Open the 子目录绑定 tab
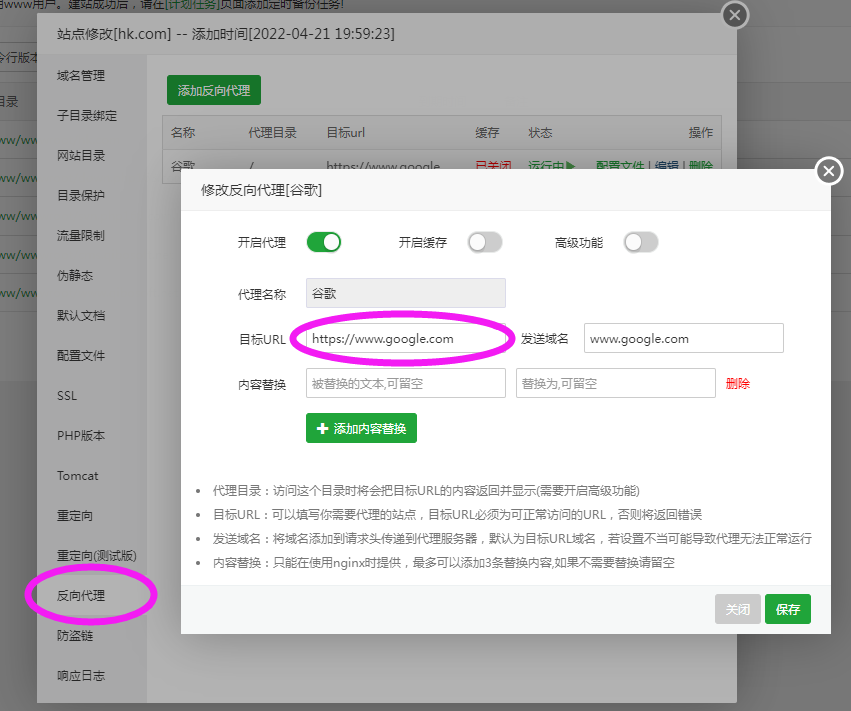851x711 pixels. pyautogui.click(x=87, y=116)
